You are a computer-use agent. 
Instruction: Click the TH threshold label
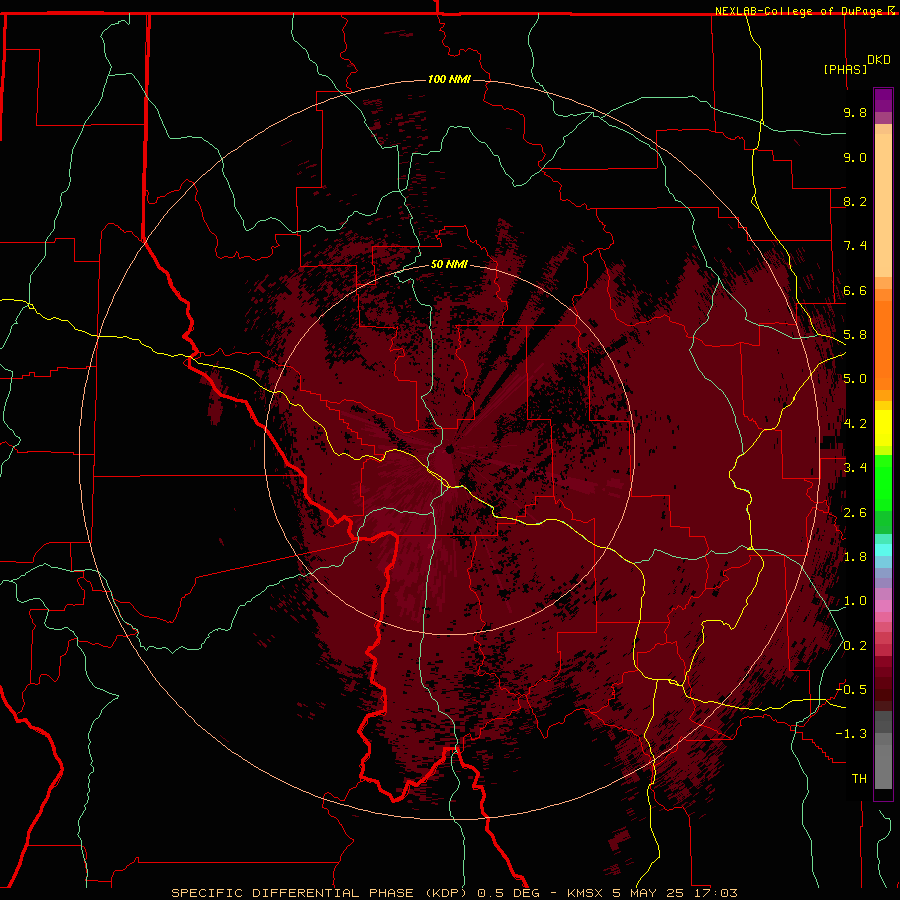(859, 779)
